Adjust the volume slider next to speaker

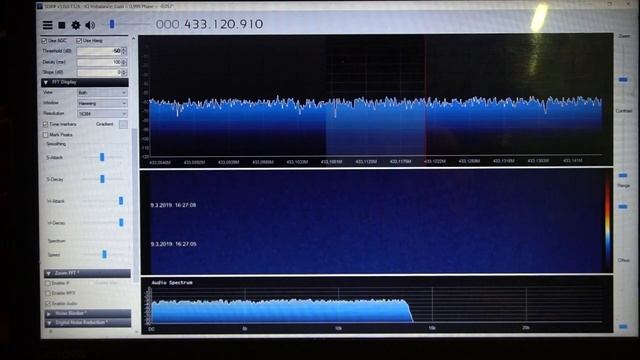(112, 24)
